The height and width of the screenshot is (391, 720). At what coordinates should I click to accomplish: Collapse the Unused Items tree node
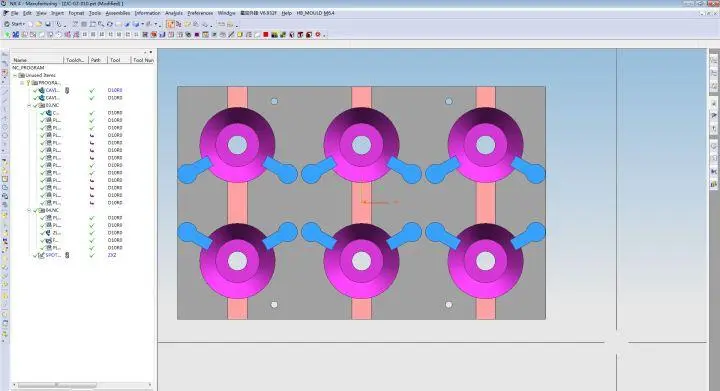(x=15, y=75)
